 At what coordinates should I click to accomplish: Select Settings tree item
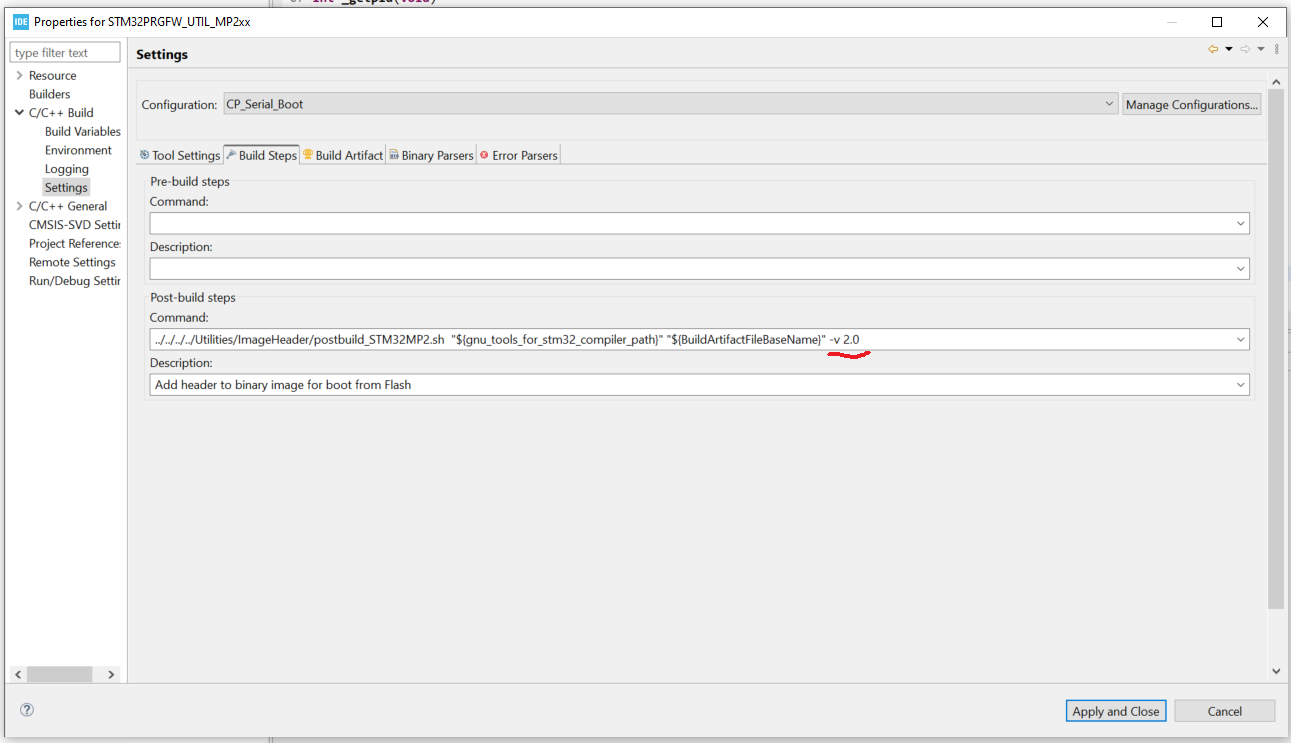pyautogui.click(x=66, y=188)
